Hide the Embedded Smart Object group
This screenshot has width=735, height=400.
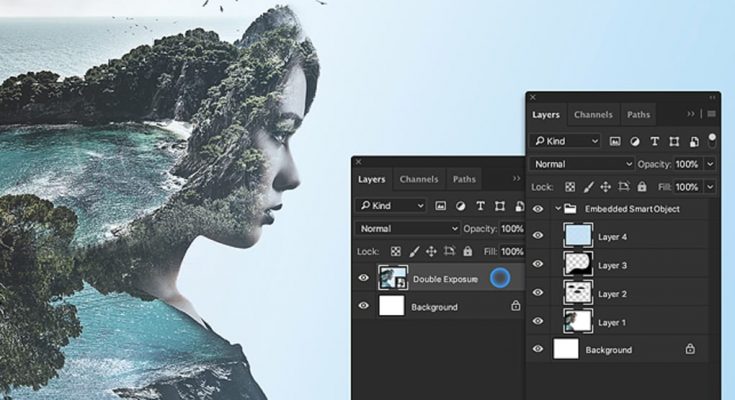pyautogui.click(x=538, y=209)
